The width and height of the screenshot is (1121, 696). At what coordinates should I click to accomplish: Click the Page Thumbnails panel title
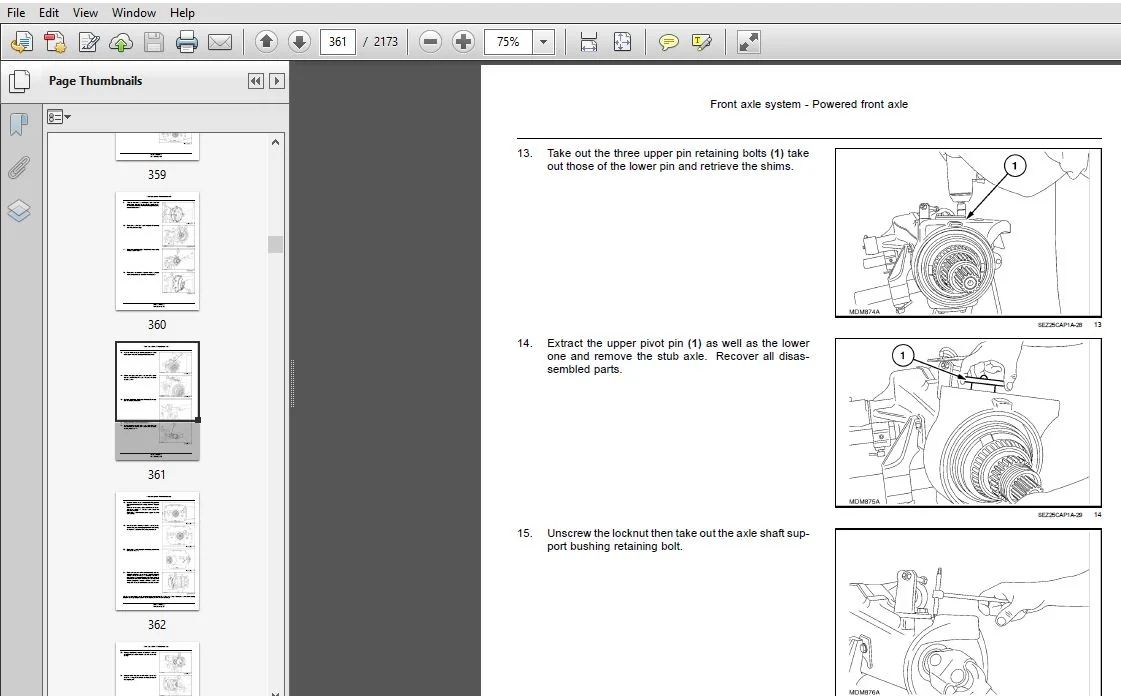[95, 81]
